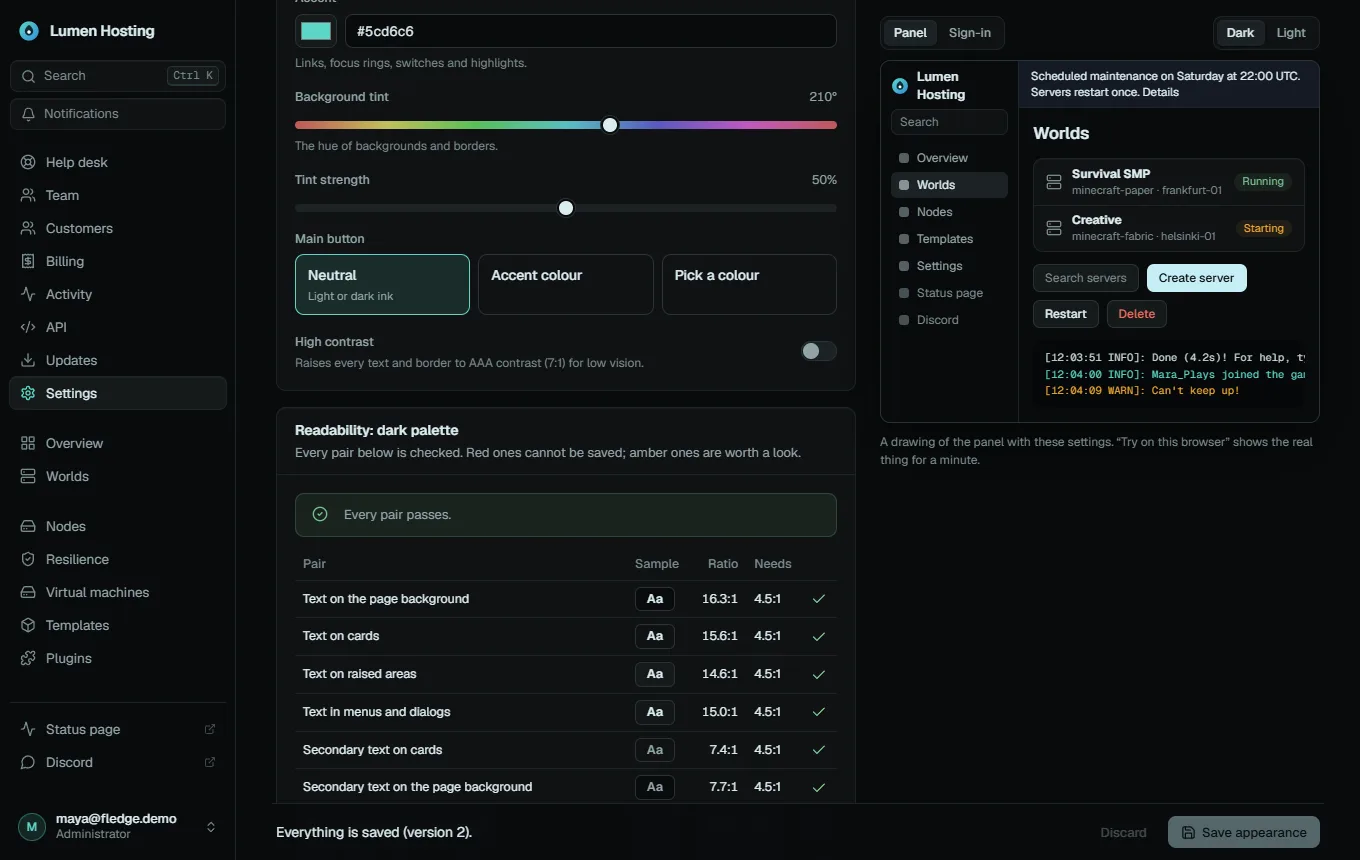Click the Help desk lifebuoy icon

click(28, 162)
